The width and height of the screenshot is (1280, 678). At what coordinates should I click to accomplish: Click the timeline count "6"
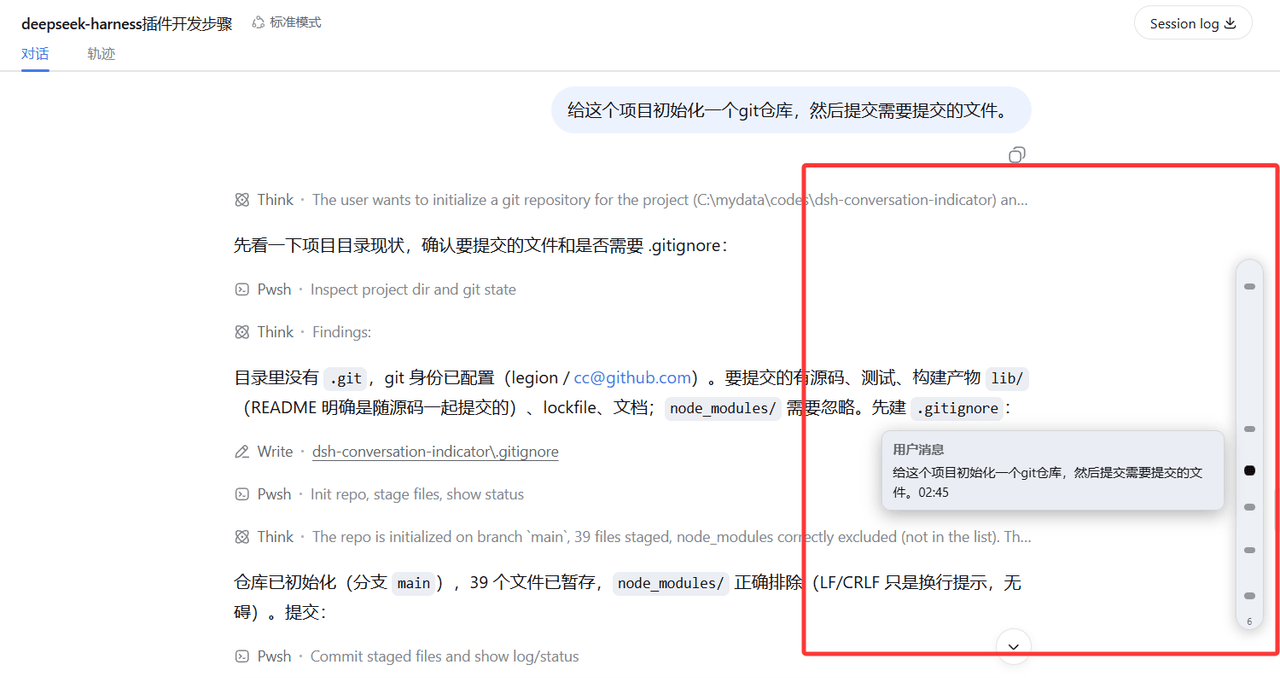[x=1249, y=622]
